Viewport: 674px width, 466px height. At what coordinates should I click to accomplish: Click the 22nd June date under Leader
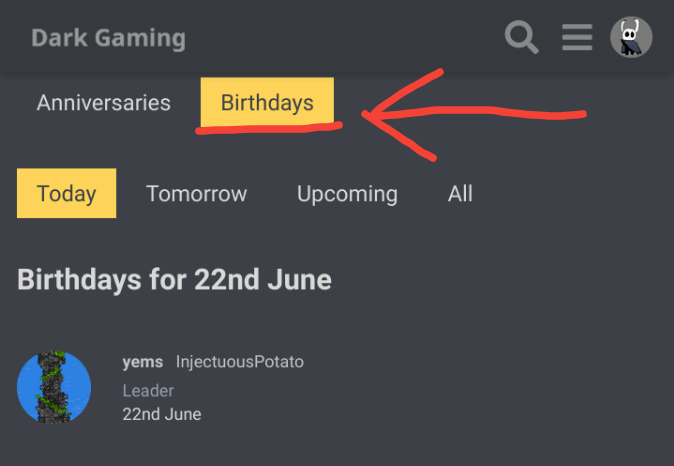click(162, 414)
